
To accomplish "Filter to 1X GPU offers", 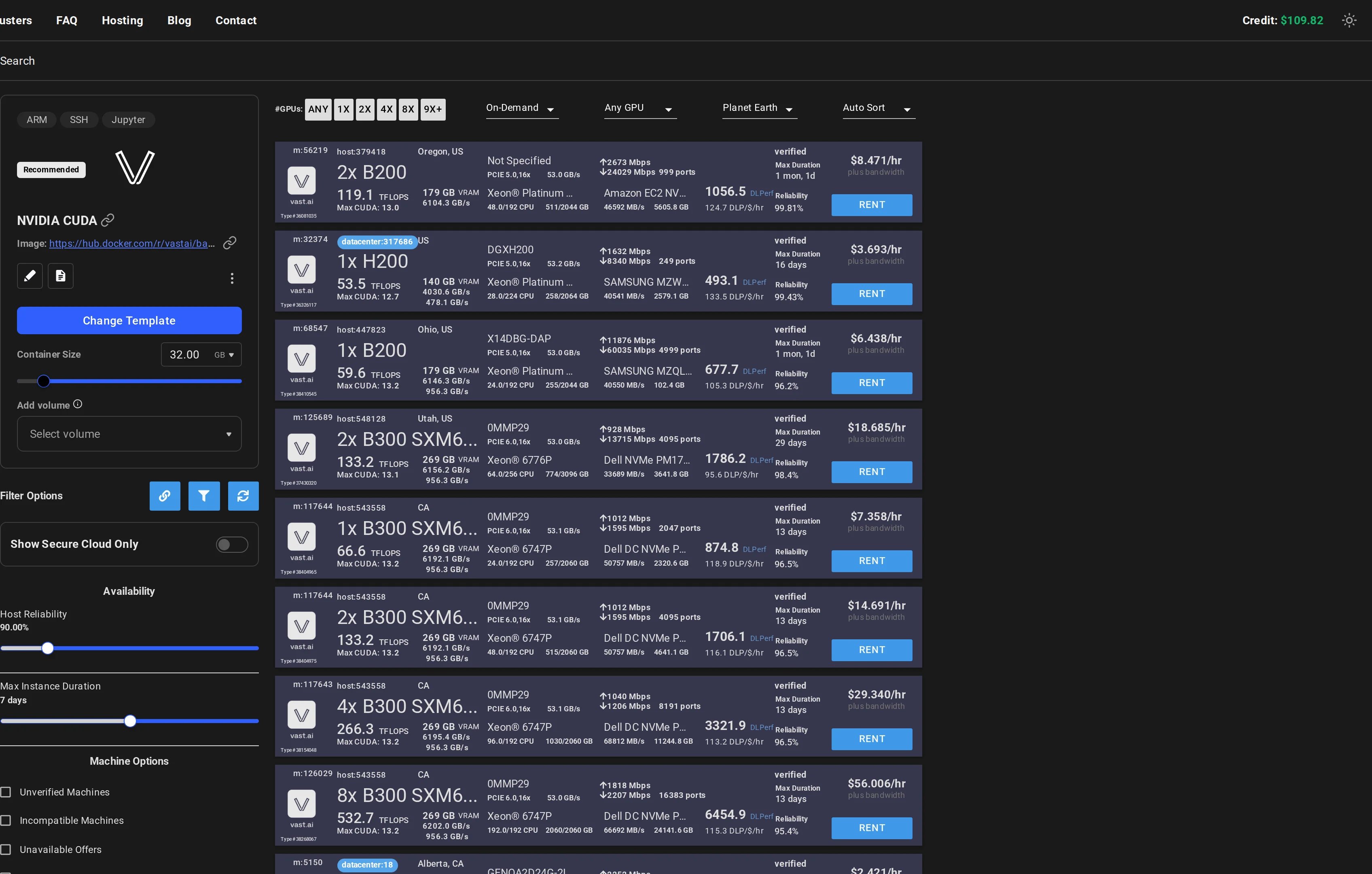I will (343, 110).
